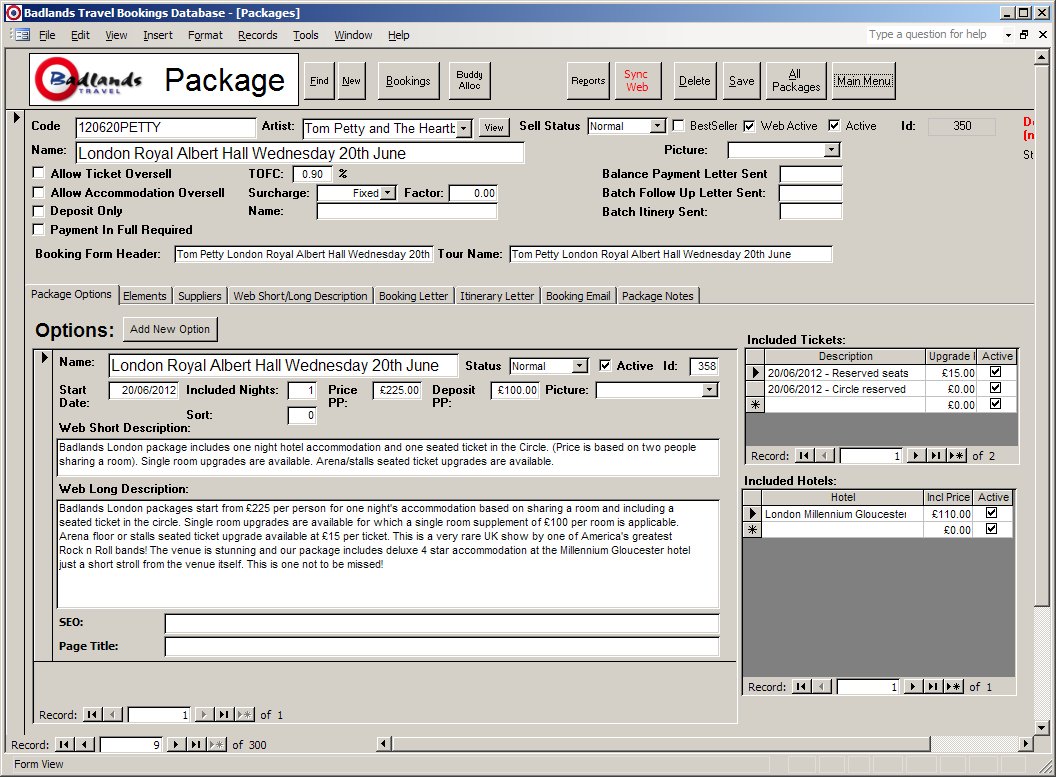Image resolution: width=1056 pixels, height=777 pixels.
Task: Open the option Picture dropdown beside Deposit PP
Action: click(x=709, y=390)
